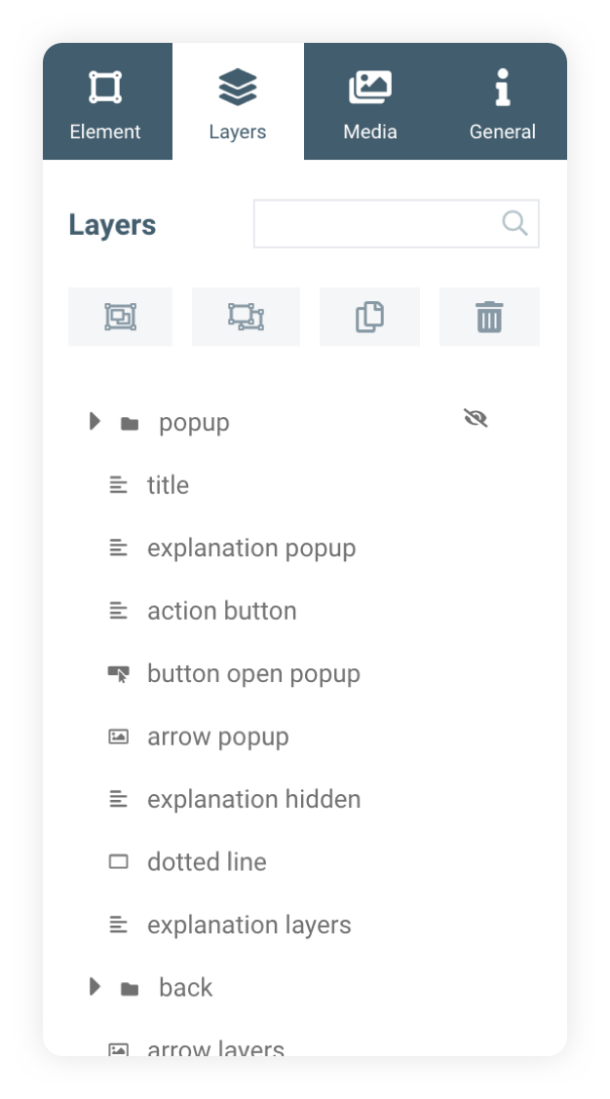The image size is (610, 1099).
Task: Click the arrow popup image icon
Action: pos(118,737)
